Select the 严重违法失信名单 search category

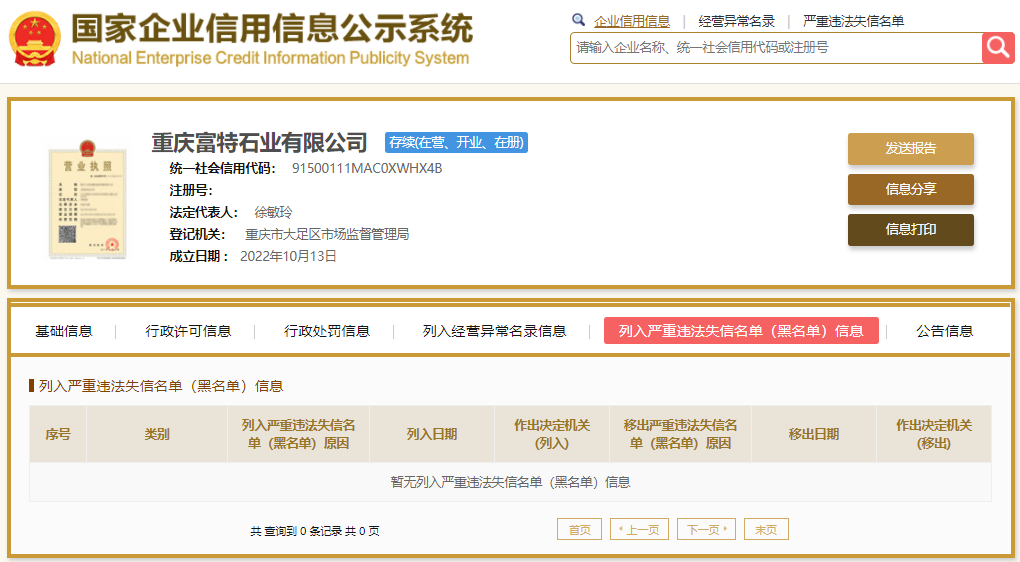pos(853,21)
